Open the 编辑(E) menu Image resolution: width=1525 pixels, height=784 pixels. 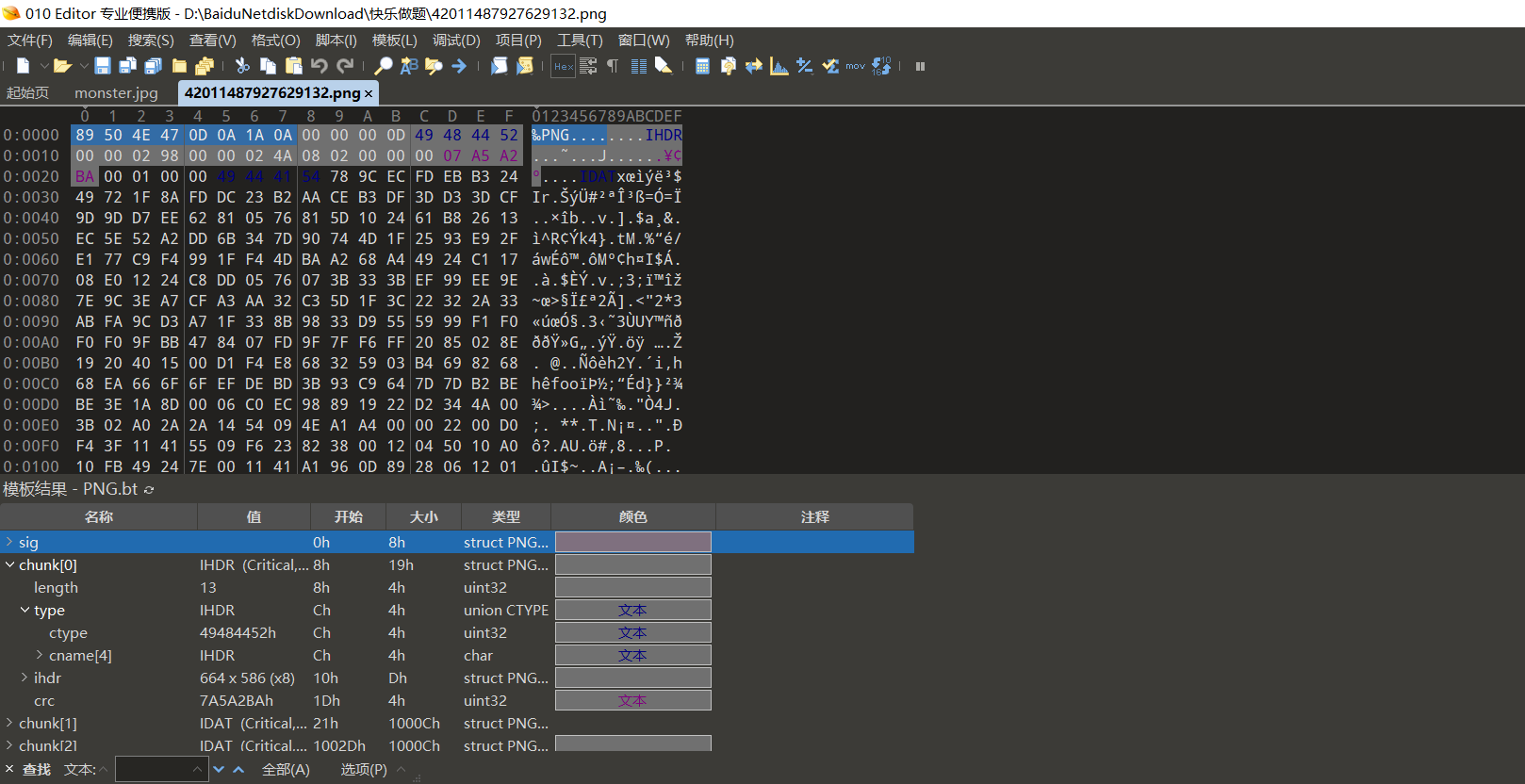coord(90,41)
